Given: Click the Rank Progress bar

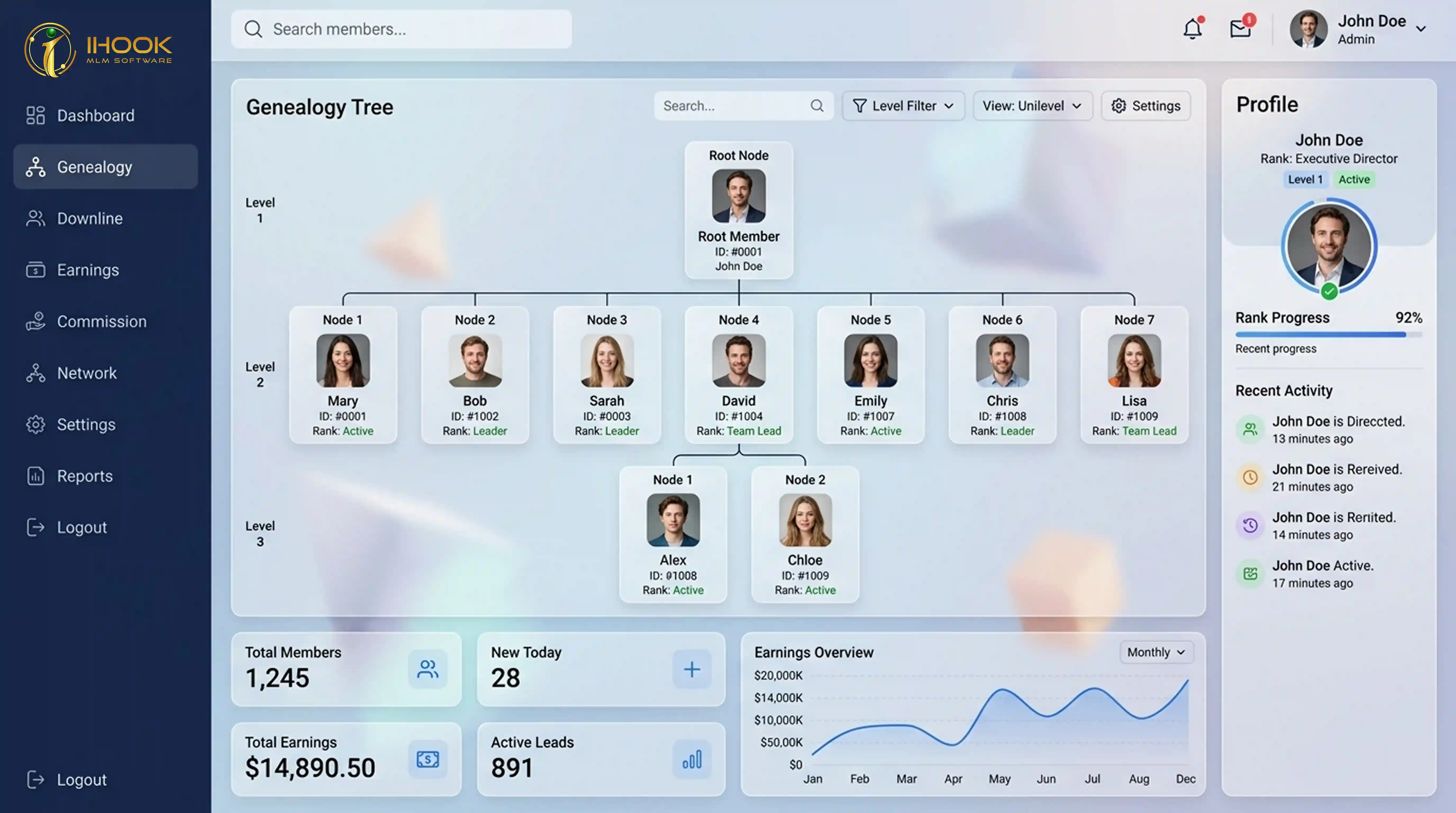Looking at the screenshot, I should (1328, 335).
